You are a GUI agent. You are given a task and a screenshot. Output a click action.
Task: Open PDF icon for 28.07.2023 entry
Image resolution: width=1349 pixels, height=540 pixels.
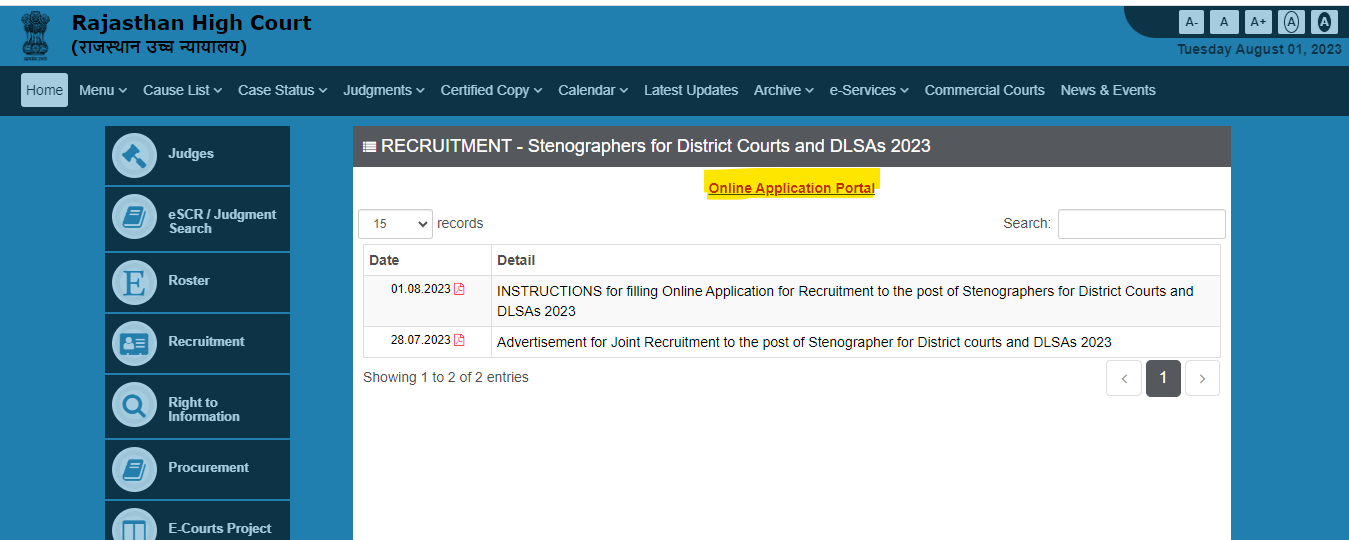pos(460,340)
